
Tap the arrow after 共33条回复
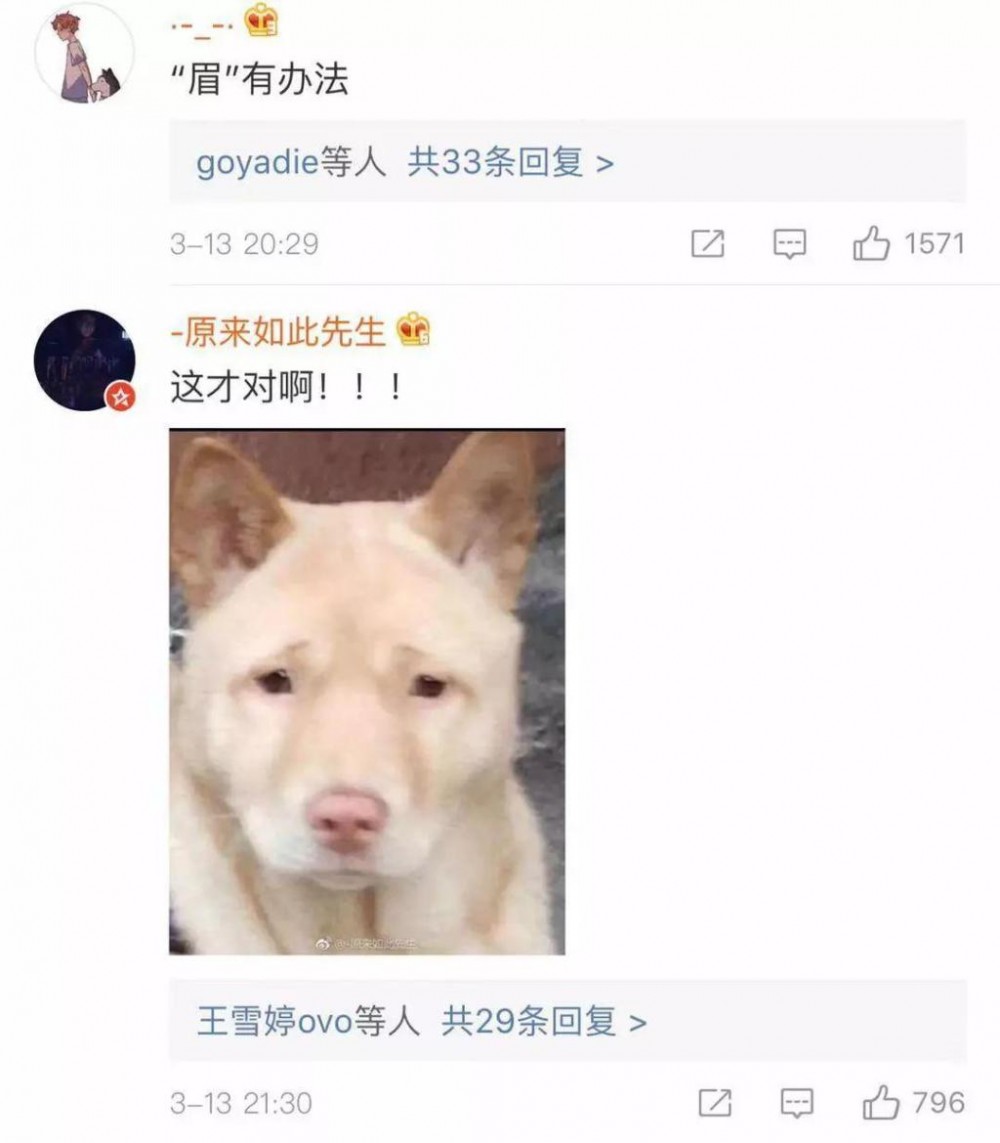[x=605, y=163]
